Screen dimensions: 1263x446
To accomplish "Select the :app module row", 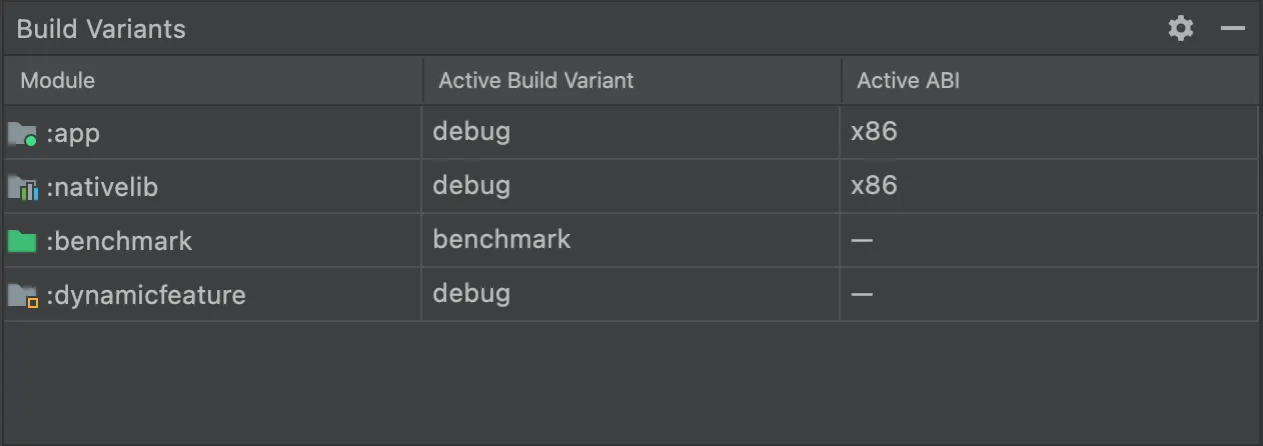I will click(x=74, y=133).
